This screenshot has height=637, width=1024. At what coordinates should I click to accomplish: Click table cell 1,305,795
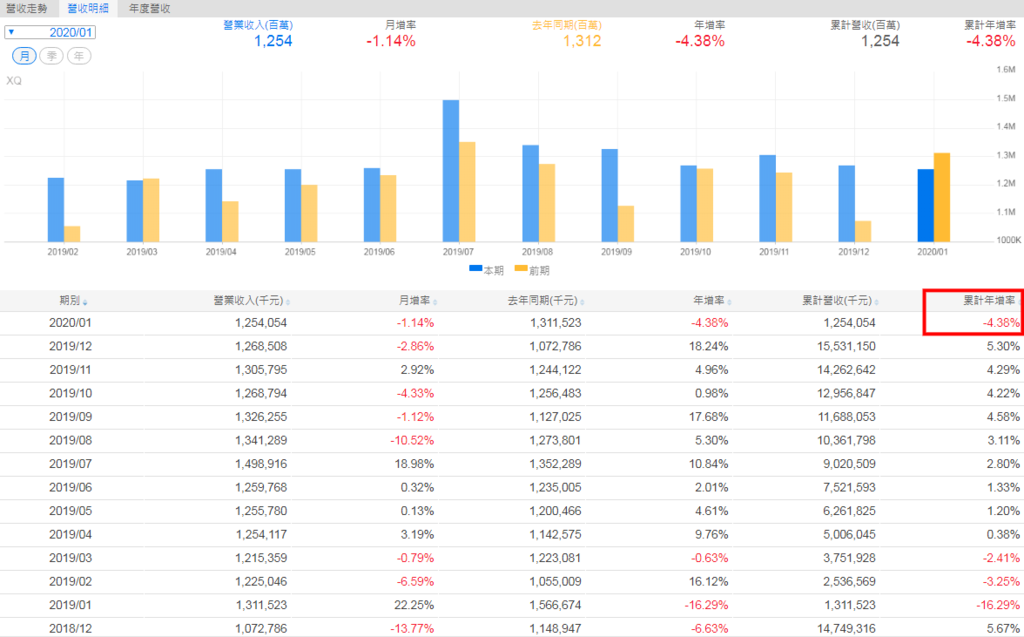[x=261, y=370]
